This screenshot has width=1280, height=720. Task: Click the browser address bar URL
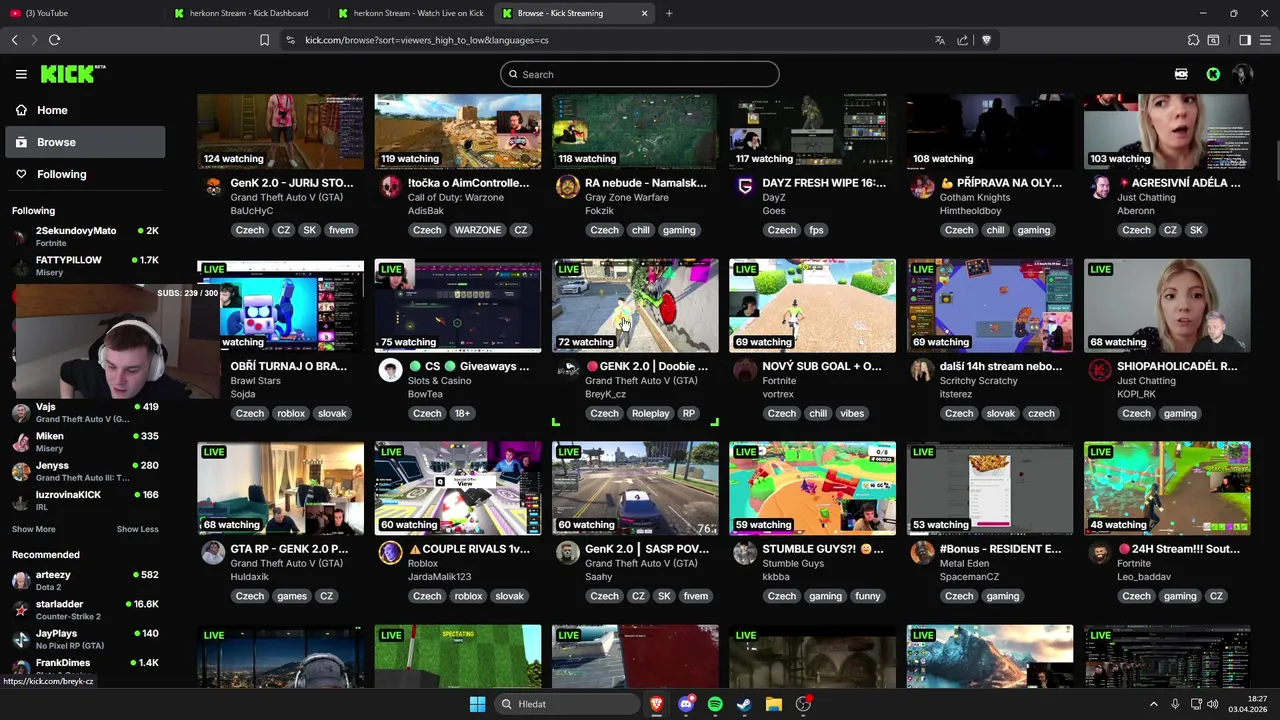tap(427, 40)
